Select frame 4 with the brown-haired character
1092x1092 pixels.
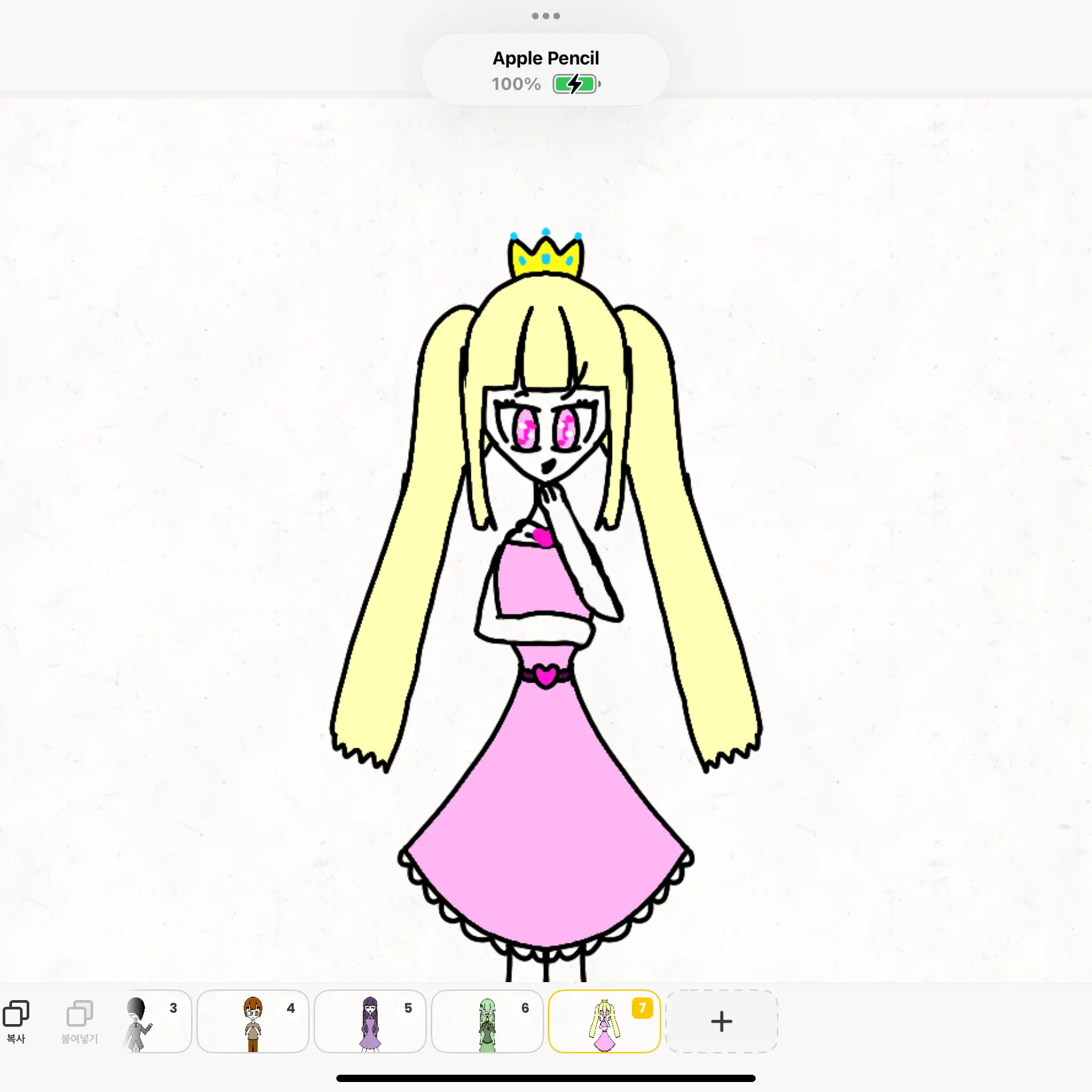tap(253, 1021)
